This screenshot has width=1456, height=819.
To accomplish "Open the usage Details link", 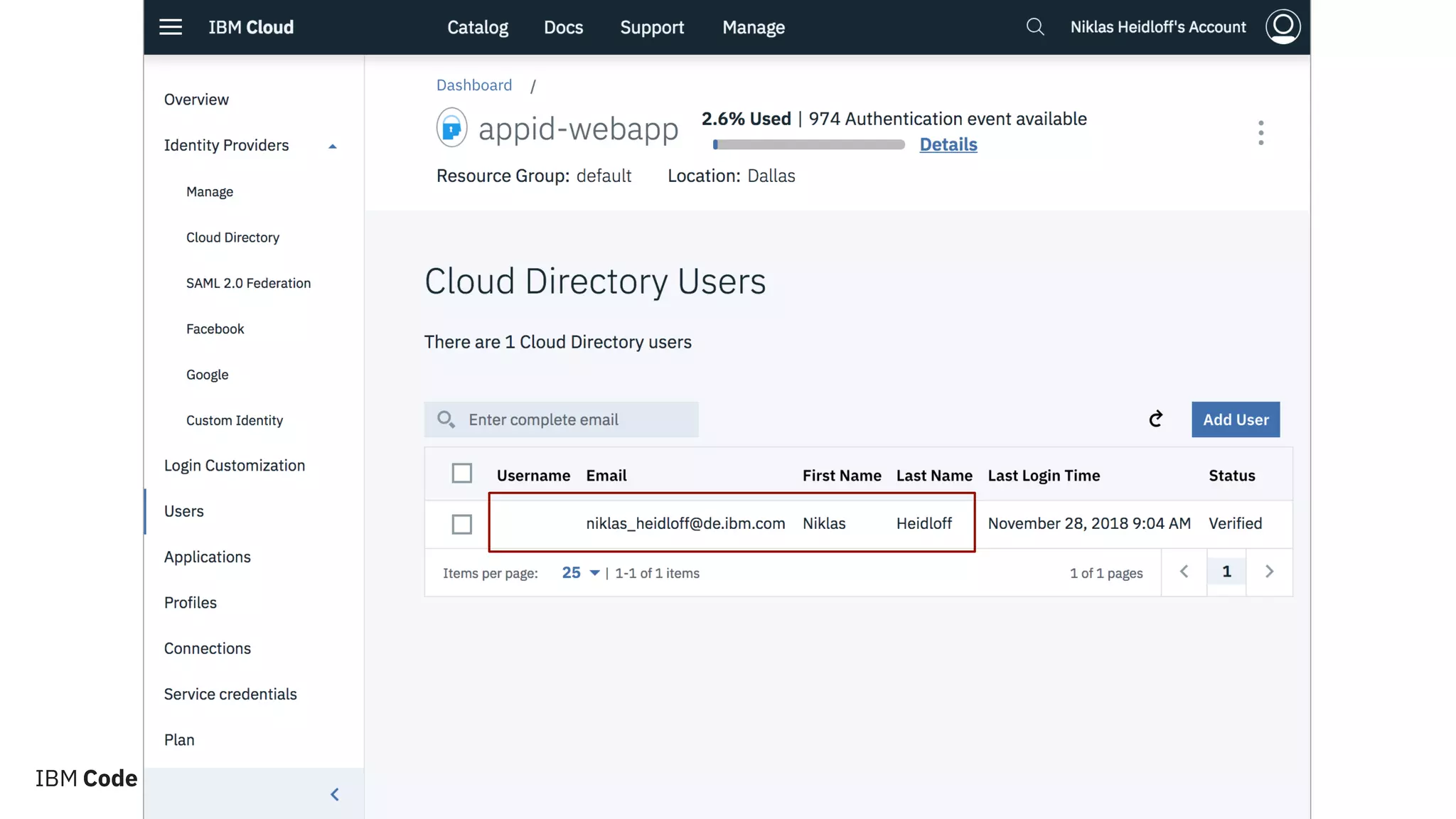I will coord(948,144).
